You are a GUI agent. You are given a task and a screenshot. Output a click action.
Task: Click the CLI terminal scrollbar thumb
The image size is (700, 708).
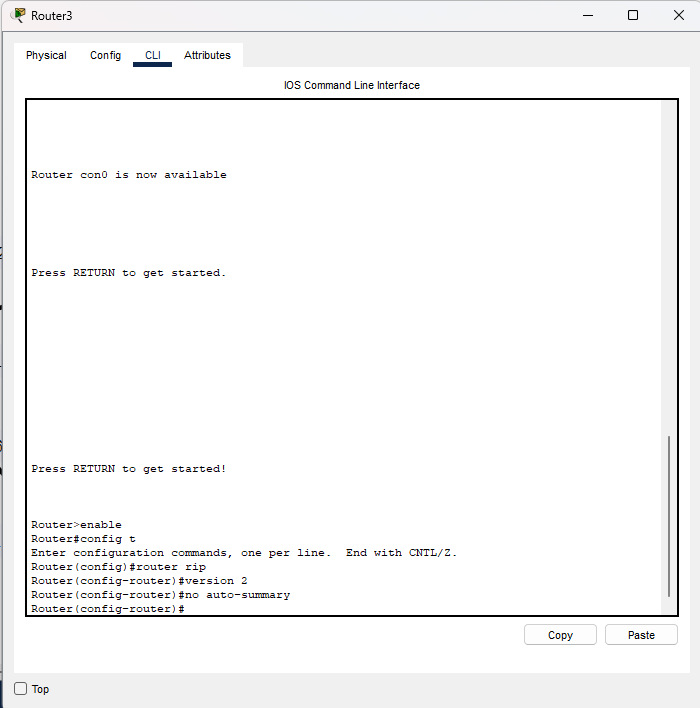(x=669, y=516)
